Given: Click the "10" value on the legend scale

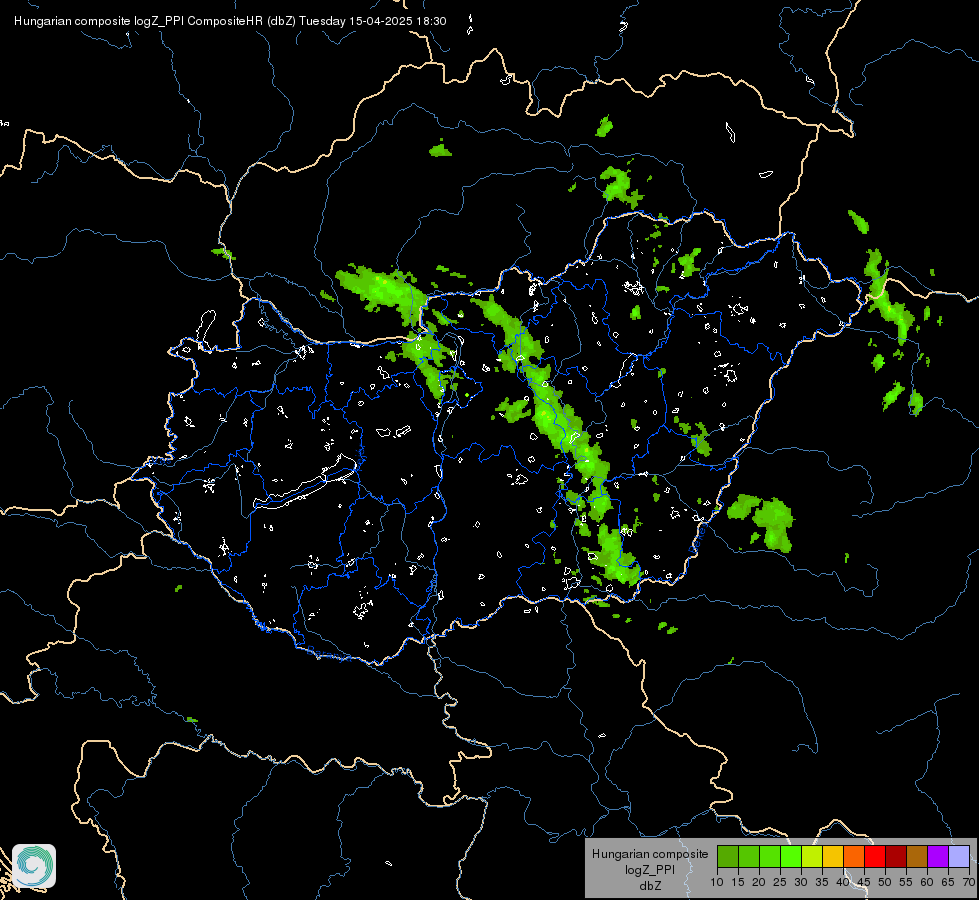Looking at the screenshot, I should click(717, 883).
